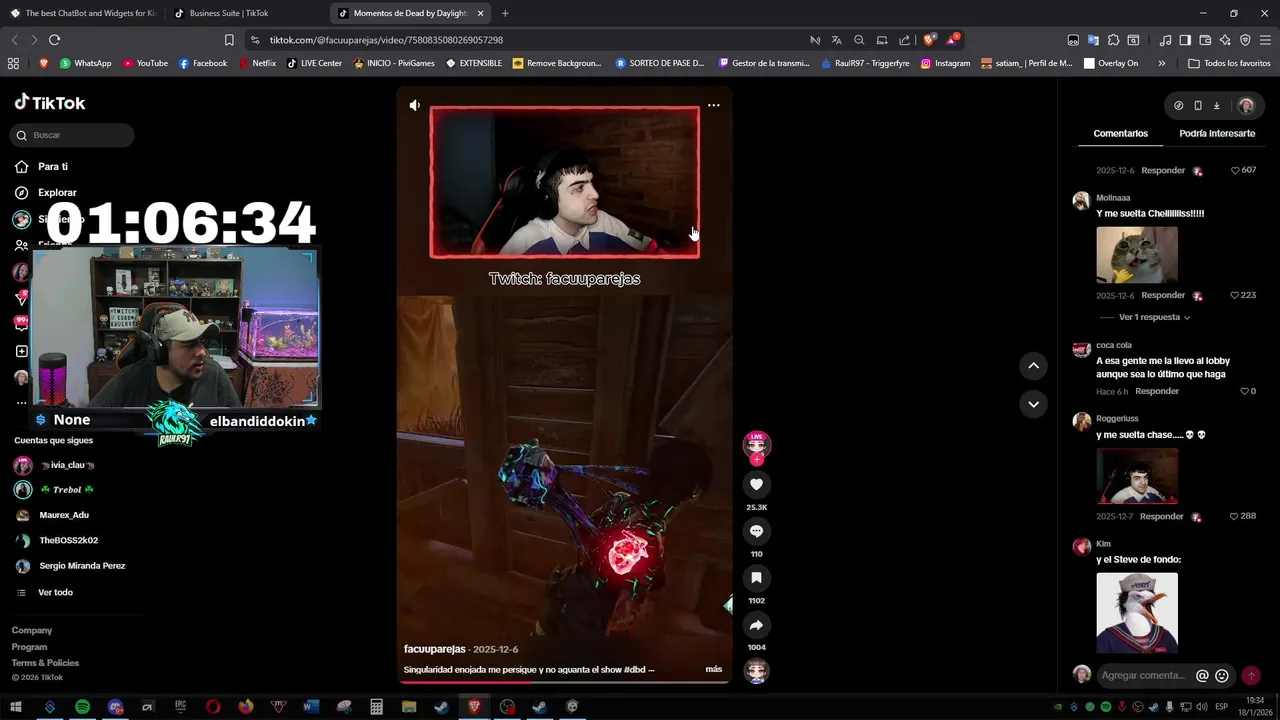Reply to coca cola's comment with Responder
Image resolution: width=1280 pixels, height=720 pixels.
tap(1157, 391)
